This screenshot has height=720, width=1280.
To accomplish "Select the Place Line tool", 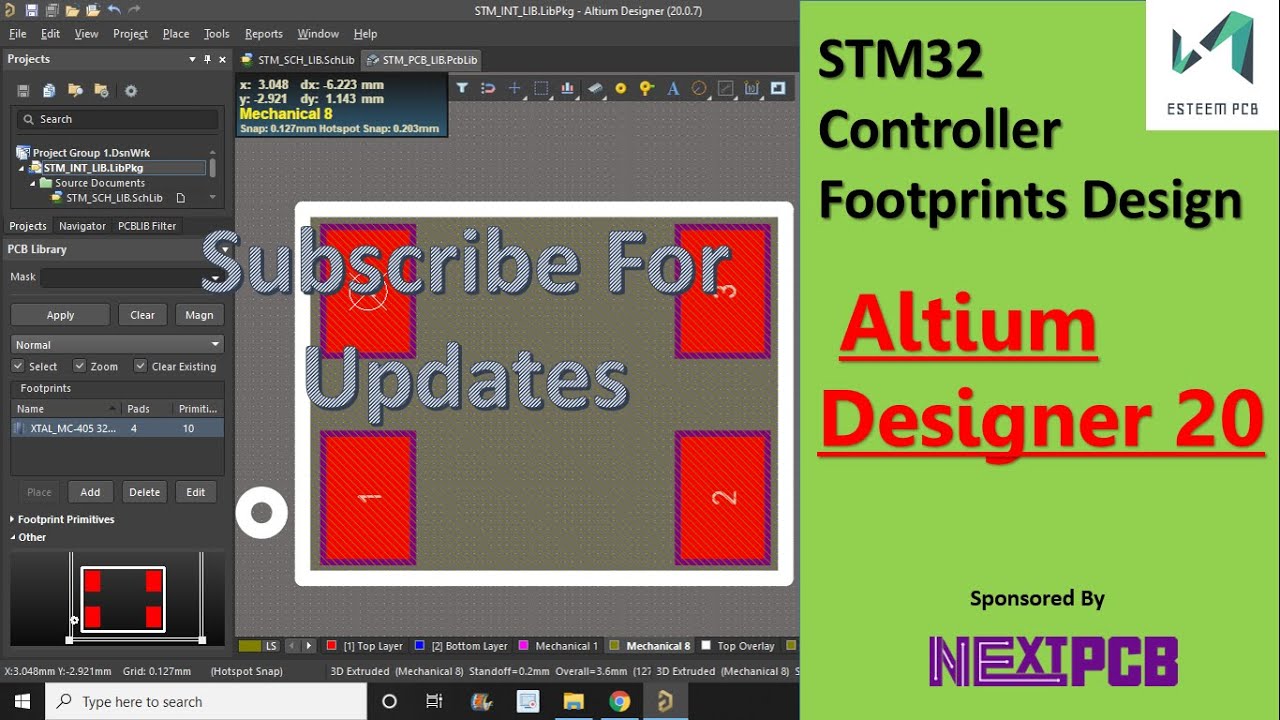I will pos(726,88).
